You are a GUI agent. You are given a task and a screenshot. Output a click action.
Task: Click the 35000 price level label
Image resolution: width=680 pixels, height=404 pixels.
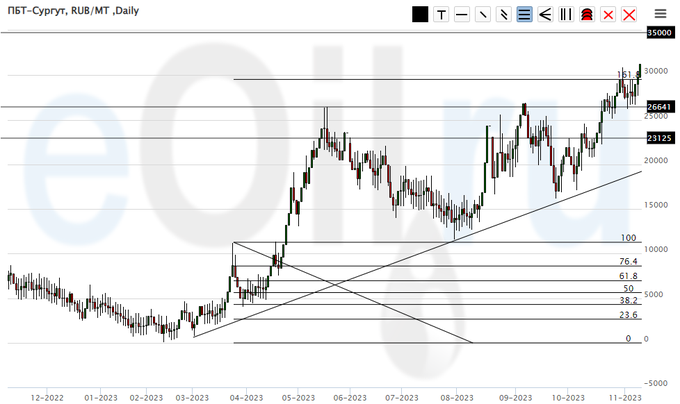pyautogui.click(x=658, y=33)
